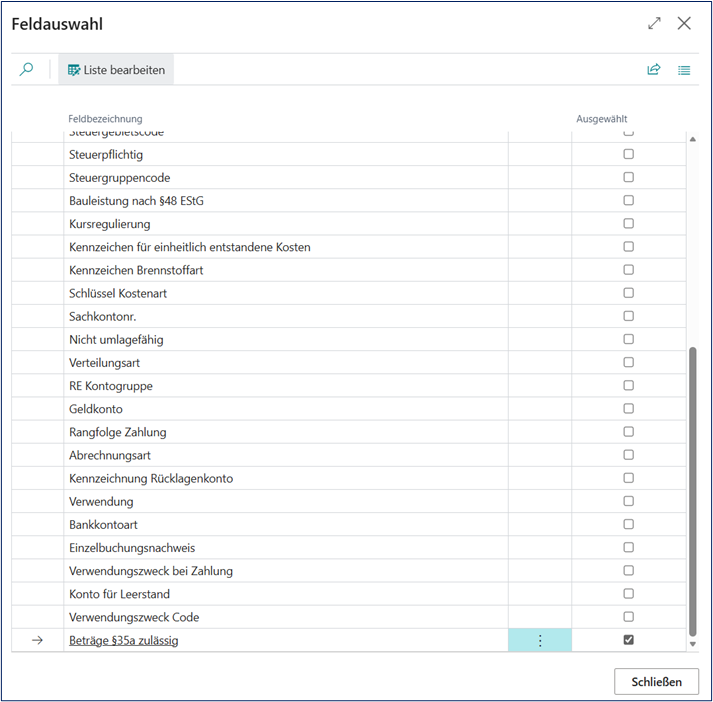This screenshot has height=702, width=713.
Task: Click the vertical scrollbar thumb
Action: 692,490
